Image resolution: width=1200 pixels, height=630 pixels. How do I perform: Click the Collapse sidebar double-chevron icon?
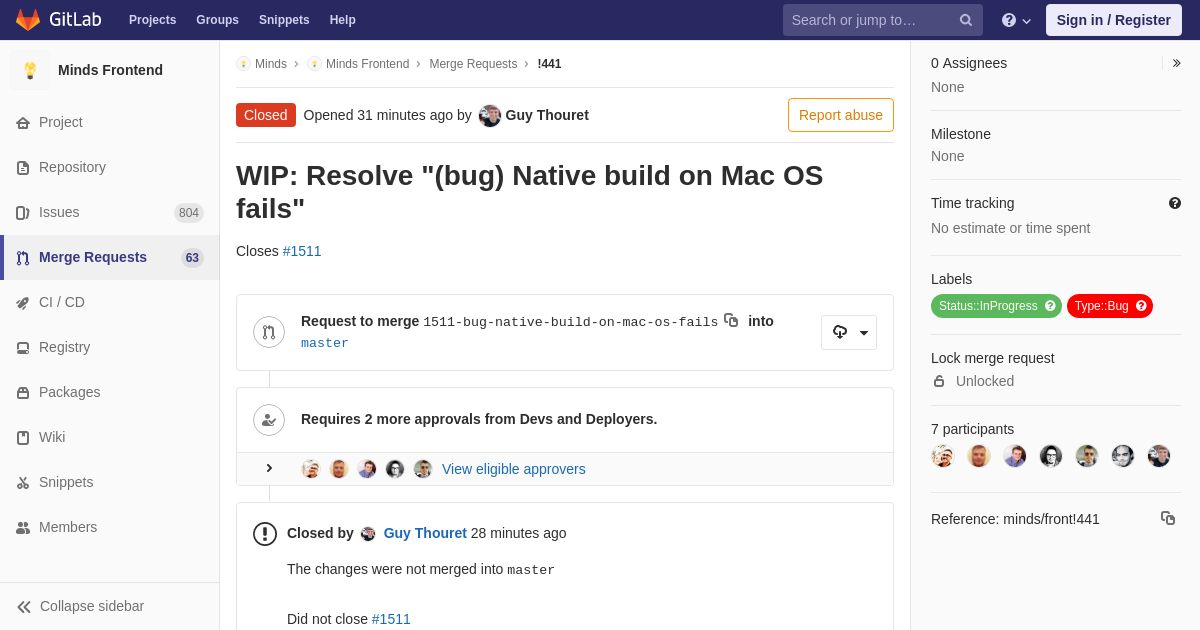point(24,607)
